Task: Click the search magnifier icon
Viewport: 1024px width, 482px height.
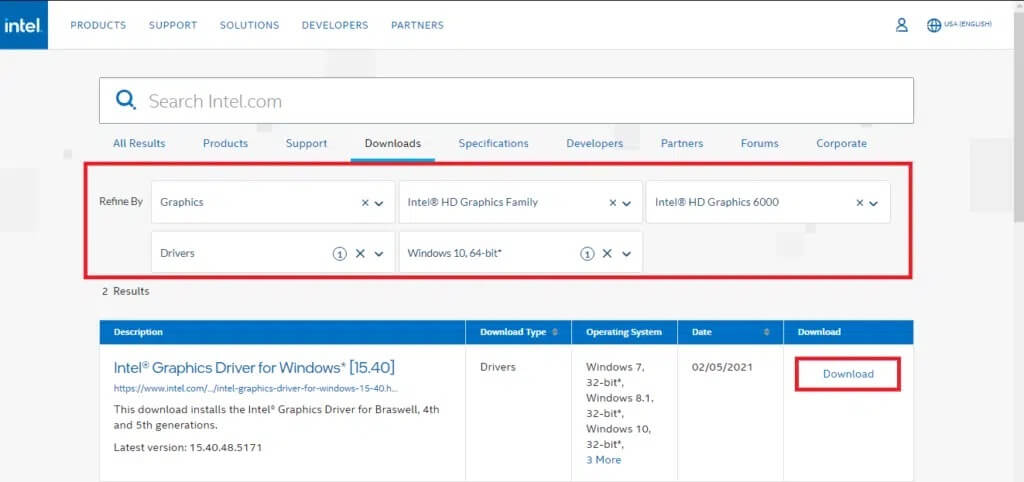Action: (x=125, y=100)
